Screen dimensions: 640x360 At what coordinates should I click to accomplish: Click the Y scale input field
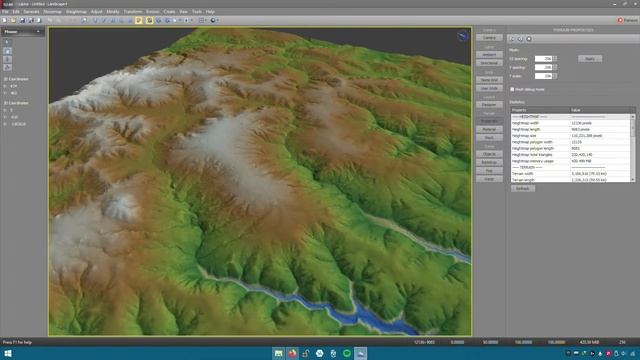click(x=543, y=76)
